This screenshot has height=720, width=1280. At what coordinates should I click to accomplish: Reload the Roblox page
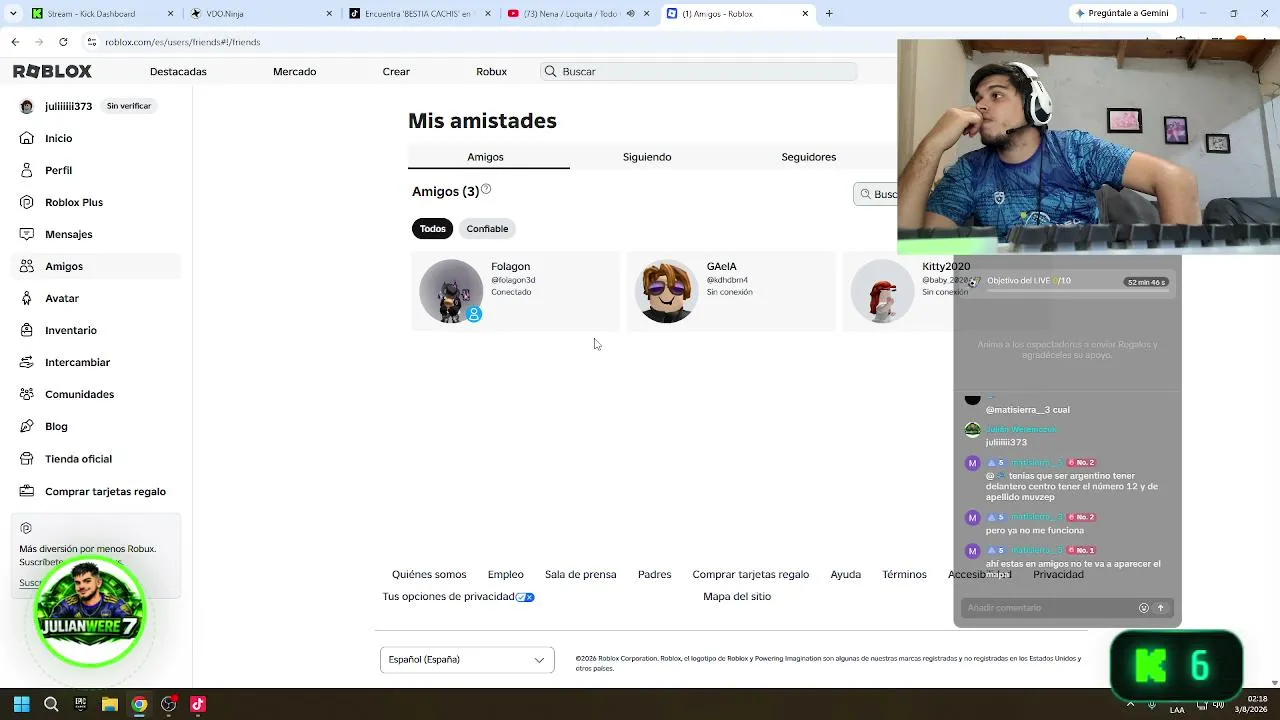63,42
